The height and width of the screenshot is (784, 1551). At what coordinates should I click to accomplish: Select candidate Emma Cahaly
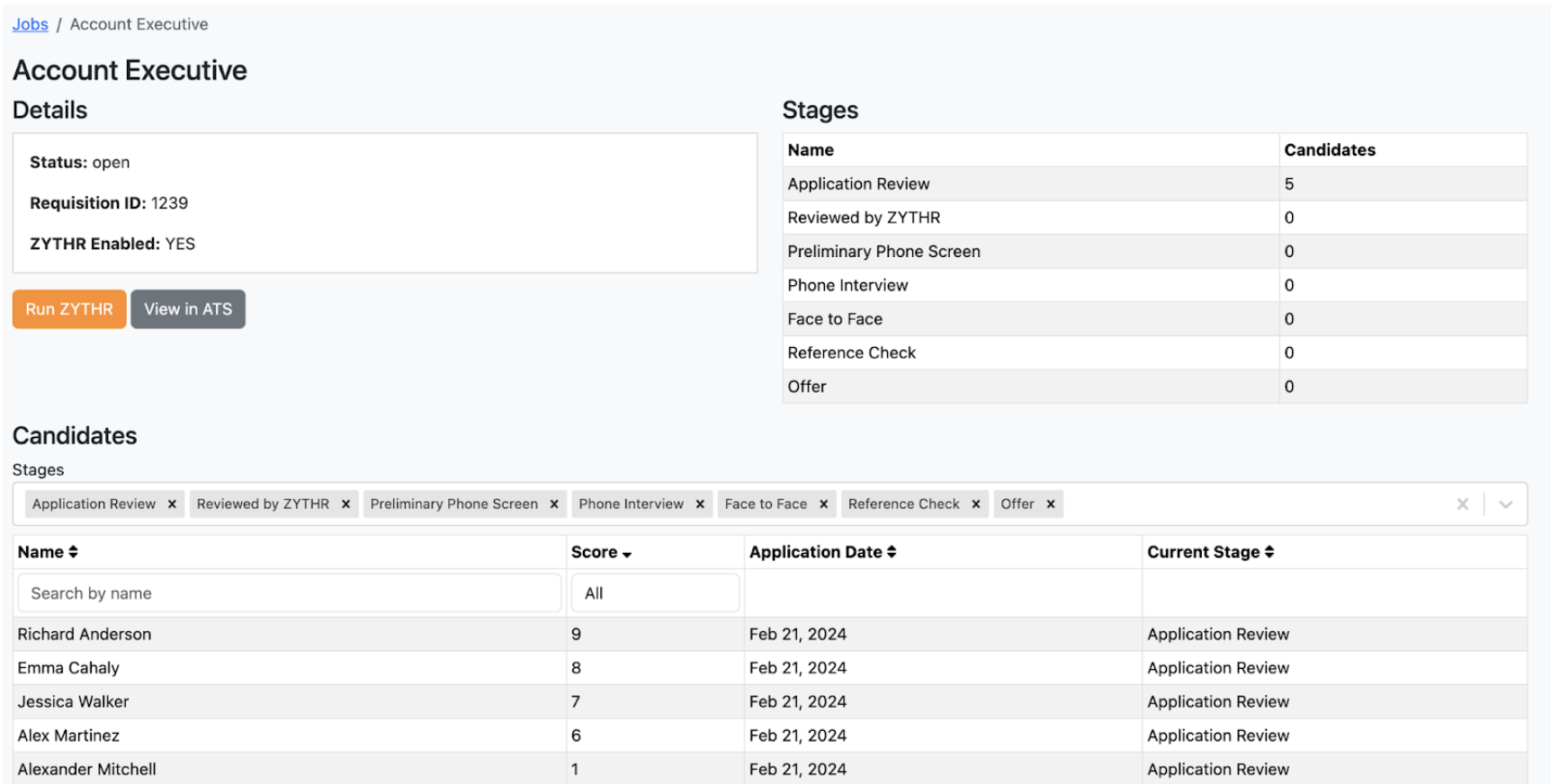tap(68, 668)
